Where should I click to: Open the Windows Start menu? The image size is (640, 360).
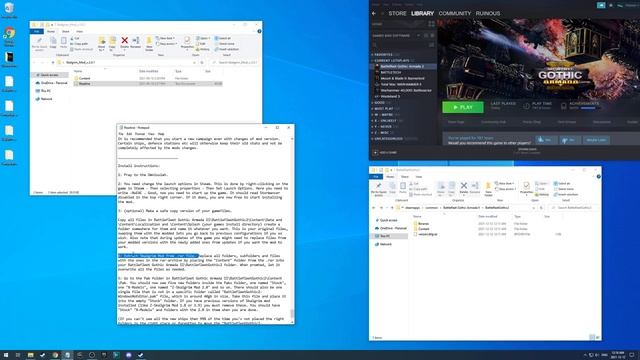pyautogui.click(x=6, y=355)
